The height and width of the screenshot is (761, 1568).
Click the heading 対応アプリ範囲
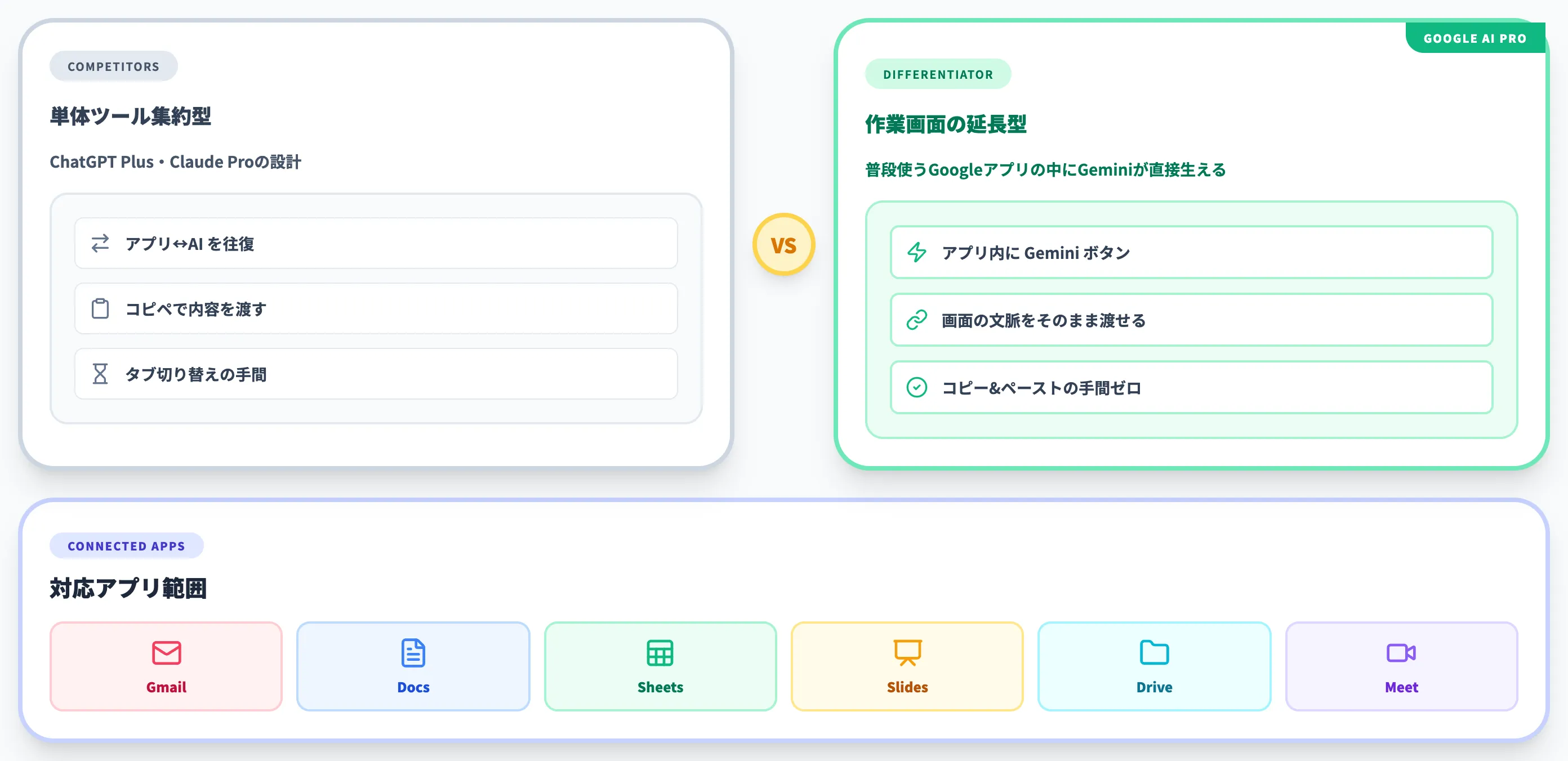click(x=128, y=588)
